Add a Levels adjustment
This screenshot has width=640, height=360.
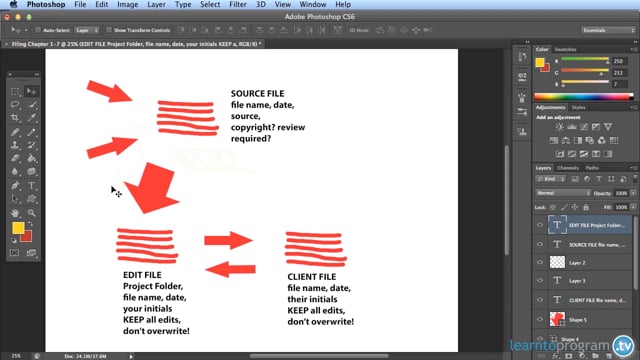pyautogui.click(x=571, y=127)
